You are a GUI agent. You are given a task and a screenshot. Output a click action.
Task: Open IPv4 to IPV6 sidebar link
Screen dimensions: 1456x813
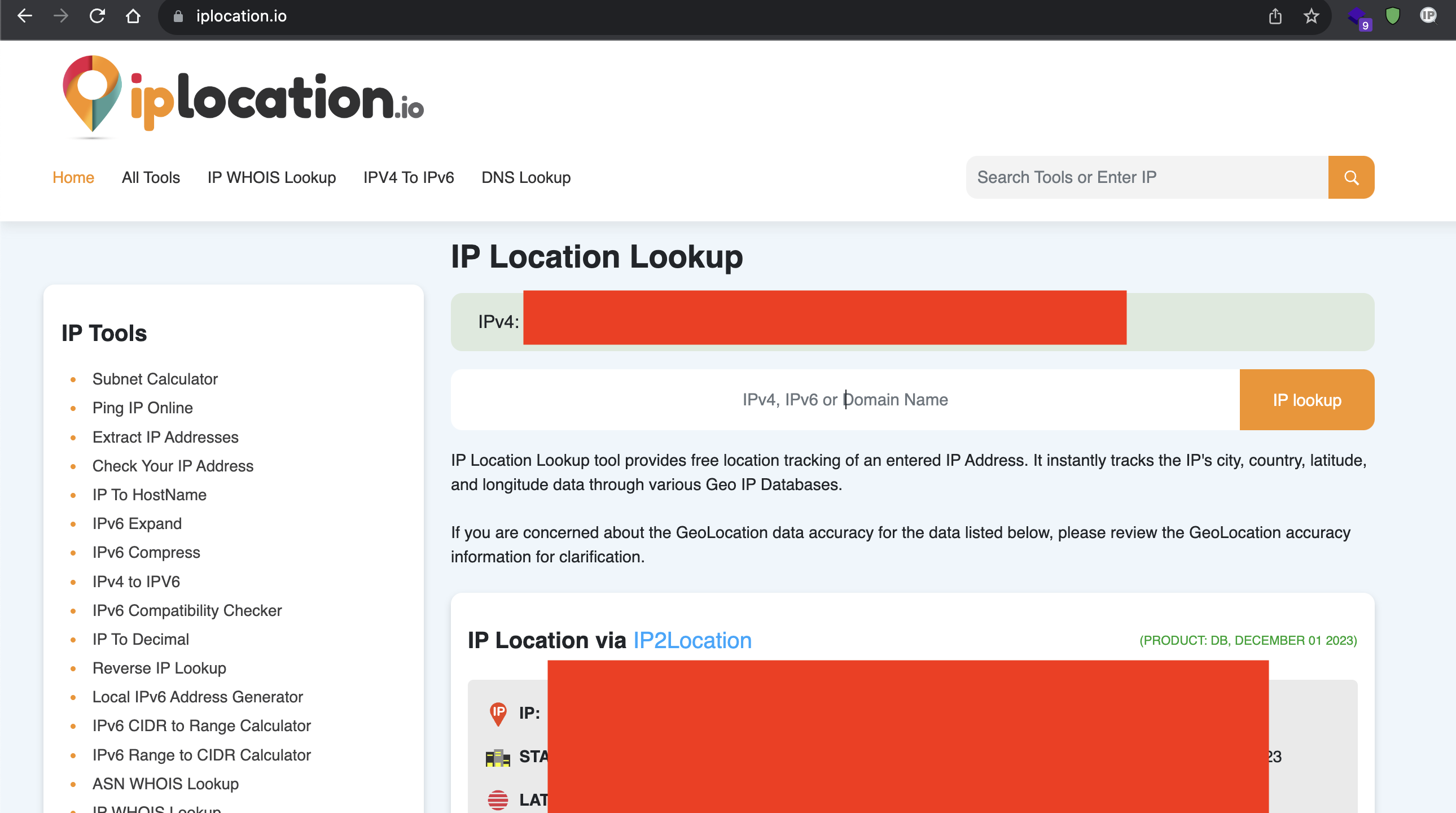[136, 582]
